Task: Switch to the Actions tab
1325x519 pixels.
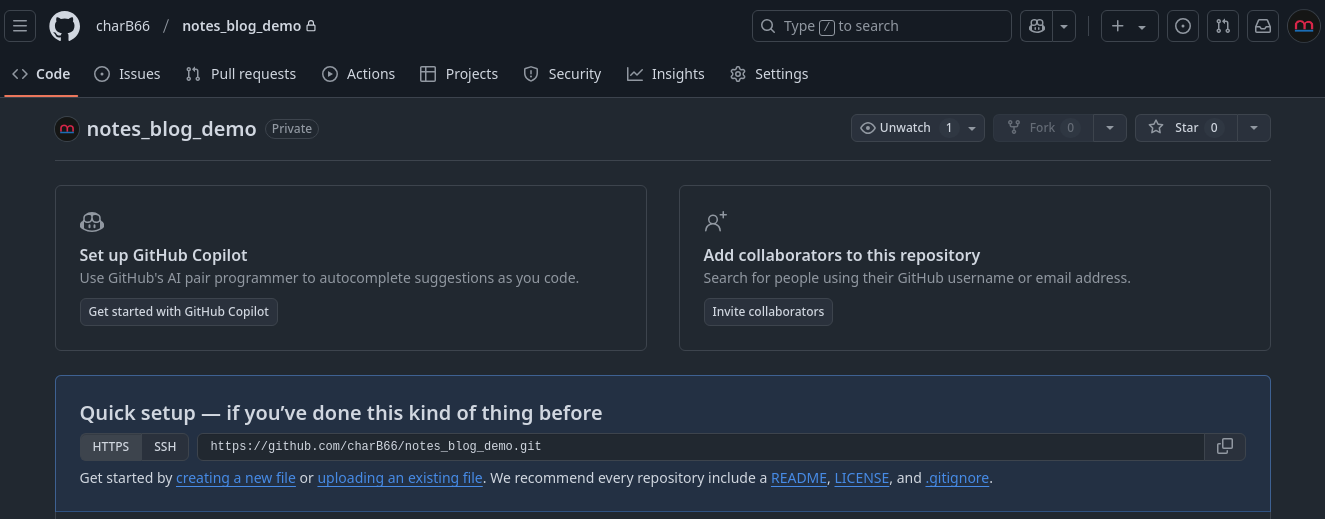Action: 358,74
